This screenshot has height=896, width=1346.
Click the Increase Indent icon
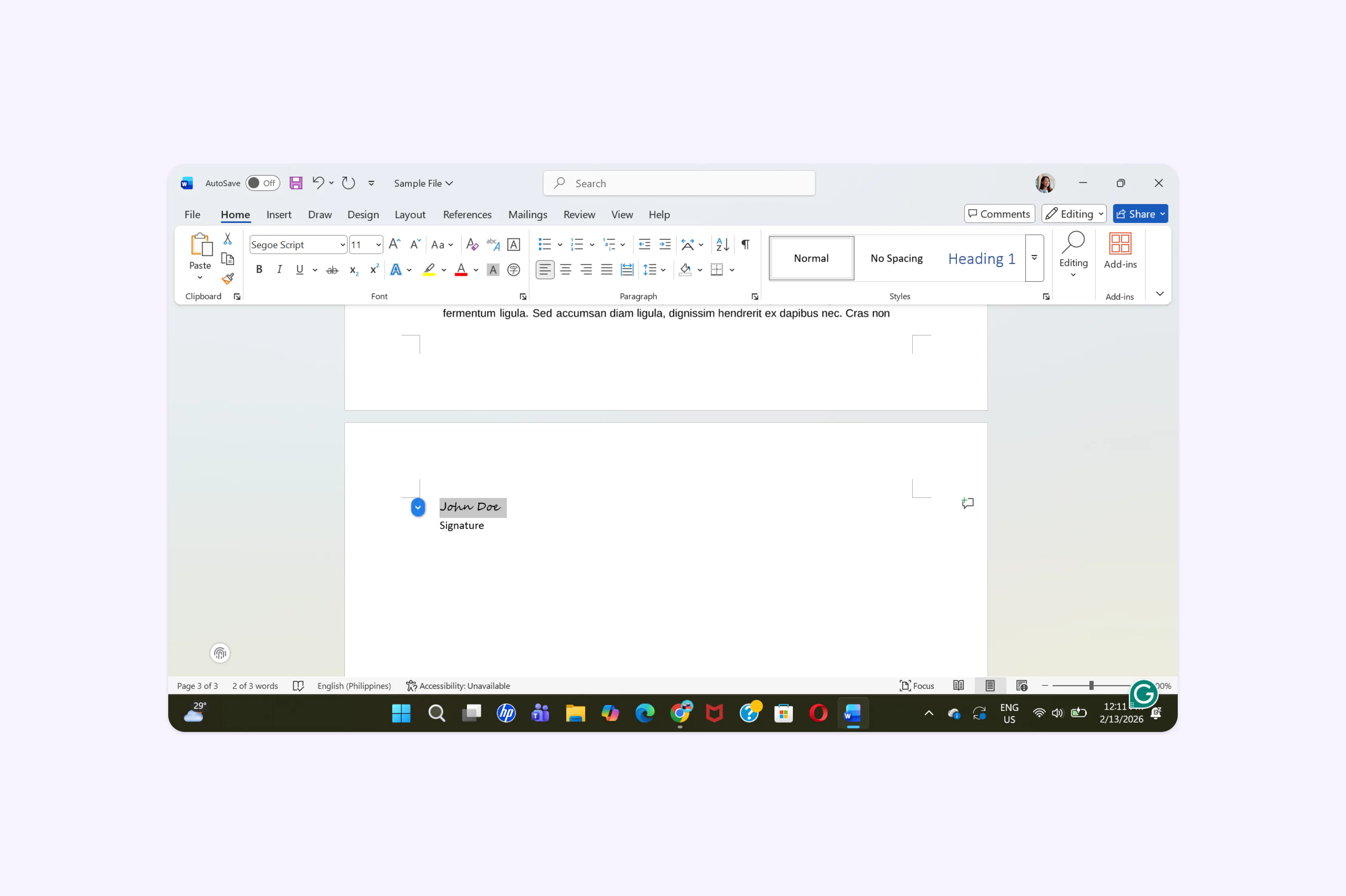pyautogui.click(x=665, y=244)
